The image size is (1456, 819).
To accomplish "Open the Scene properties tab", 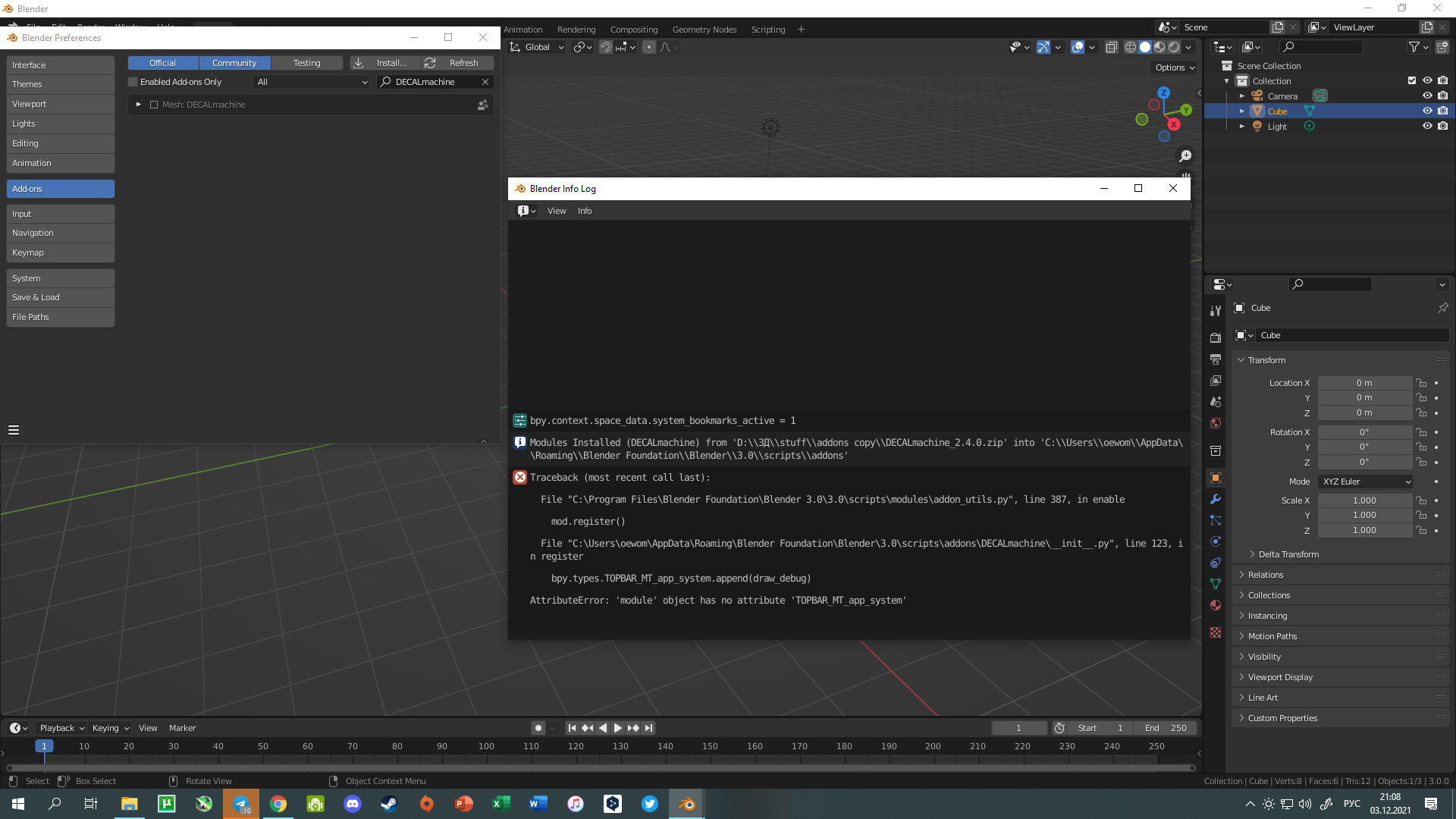I will coord(1216,401).
